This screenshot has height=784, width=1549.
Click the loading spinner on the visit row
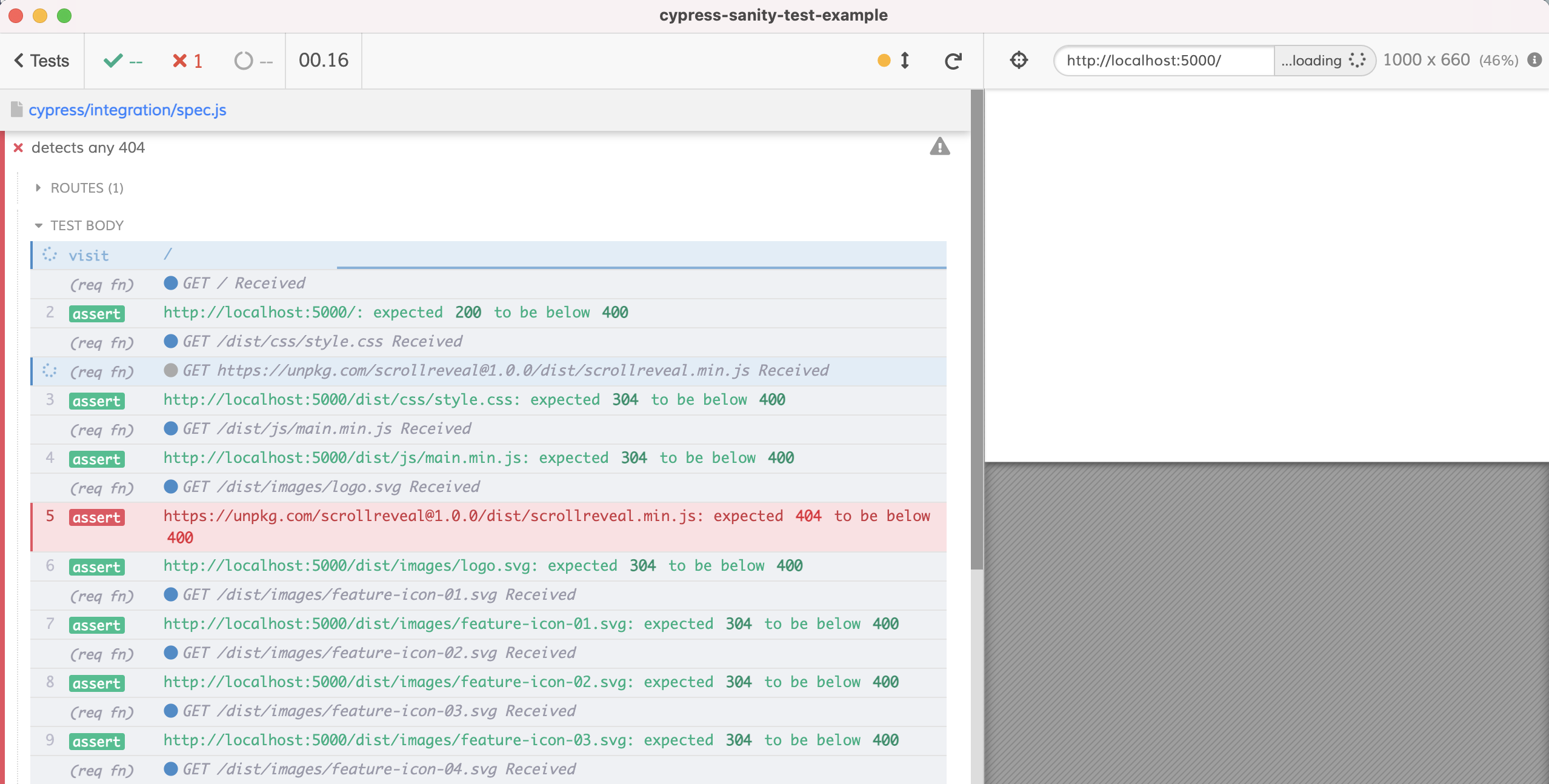(50, 254)
